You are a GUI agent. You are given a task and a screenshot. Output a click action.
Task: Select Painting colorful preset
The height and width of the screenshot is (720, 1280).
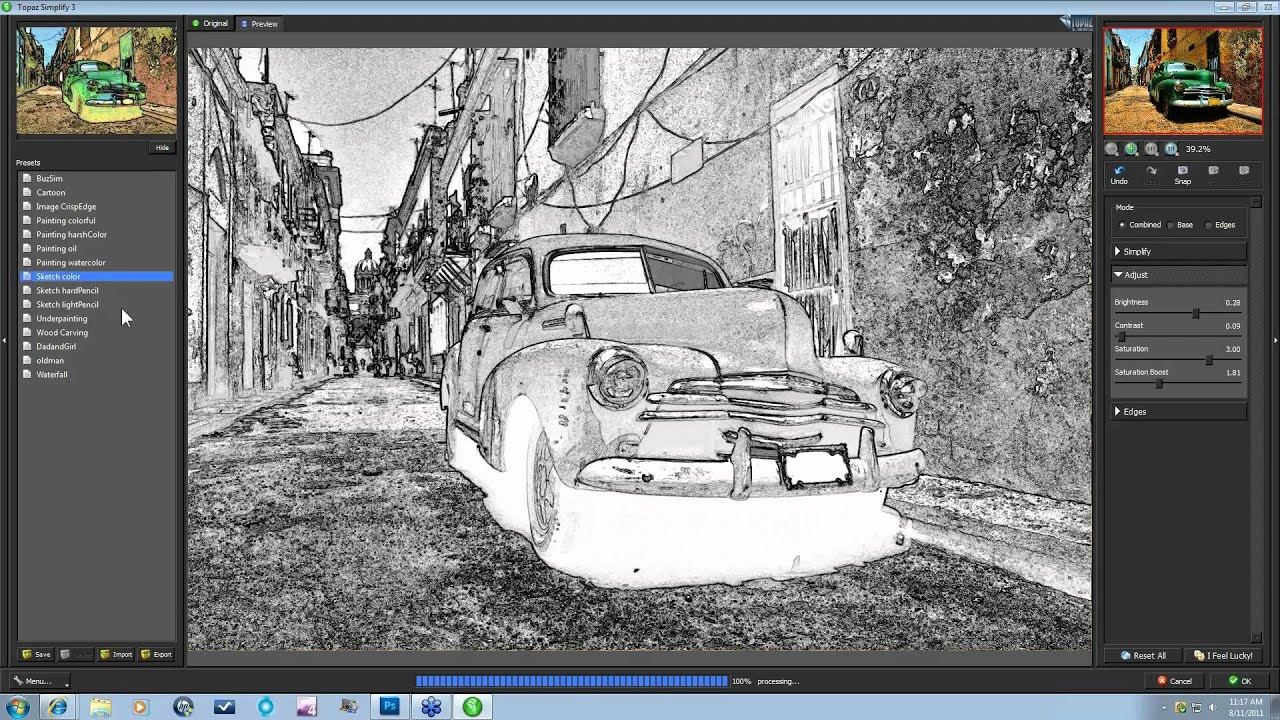96,220
